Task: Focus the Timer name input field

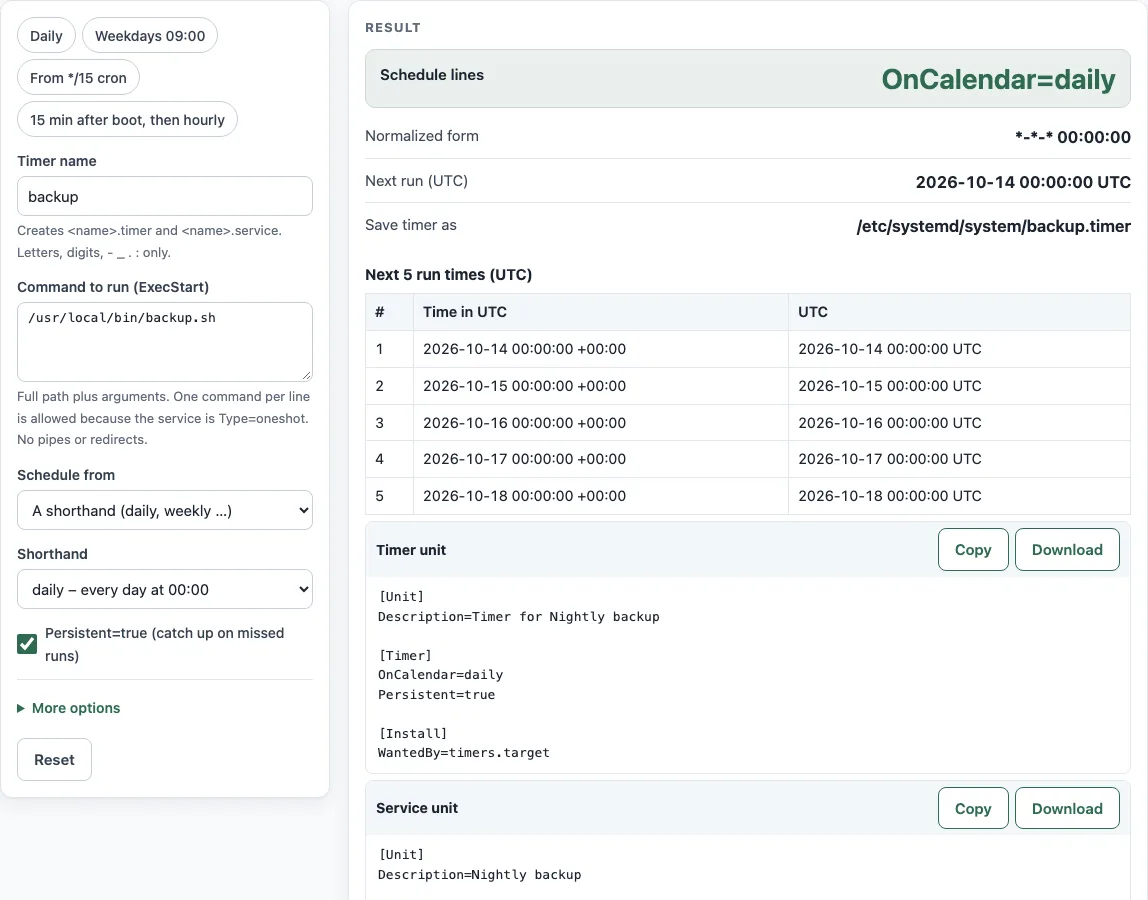Action: point(165,196)
